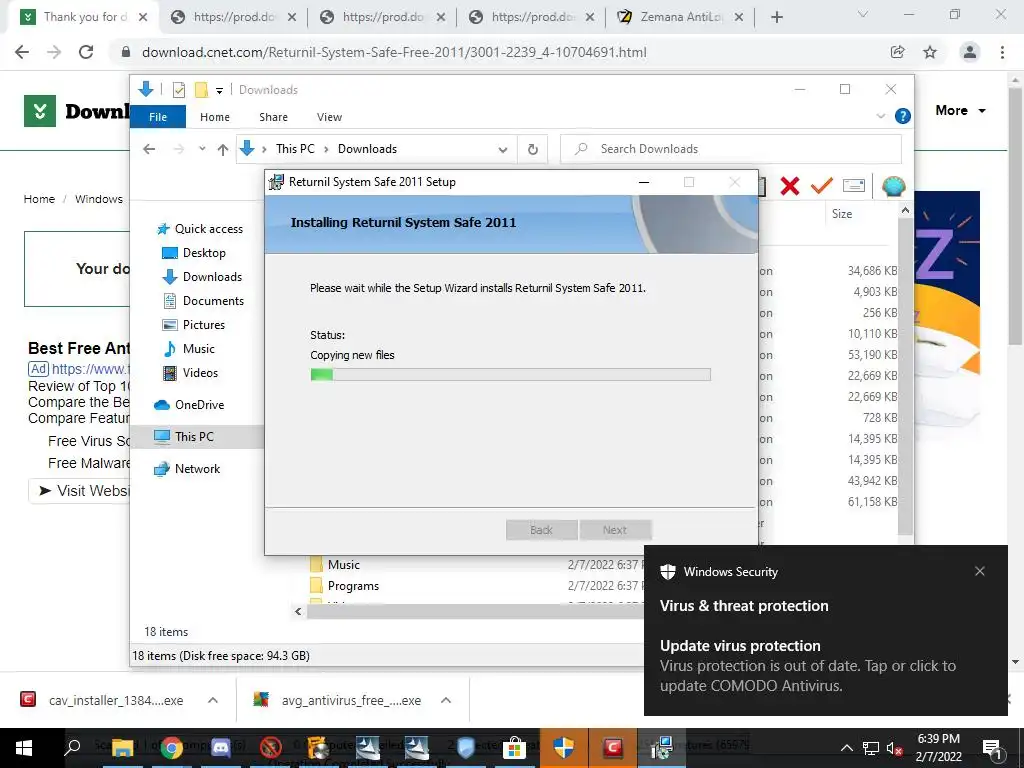Image resolution: width=1024 pixels, height=768 pixels.
Task: Click new folder icon in Explorer quick access toolbar
Action: (201, 89)
